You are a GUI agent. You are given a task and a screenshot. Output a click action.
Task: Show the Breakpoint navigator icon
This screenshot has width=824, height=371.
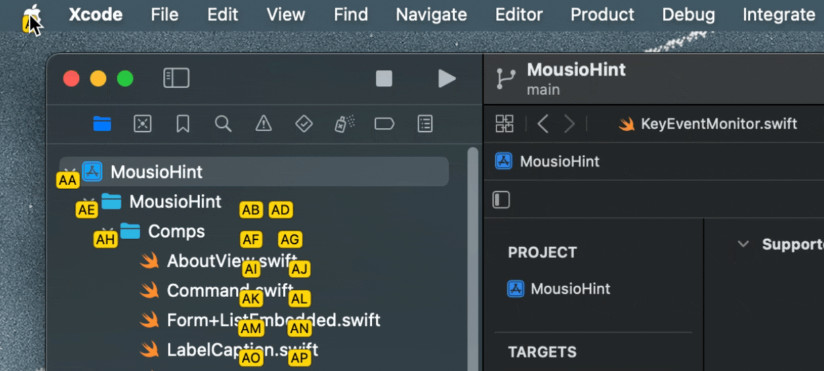coord(384,124)
